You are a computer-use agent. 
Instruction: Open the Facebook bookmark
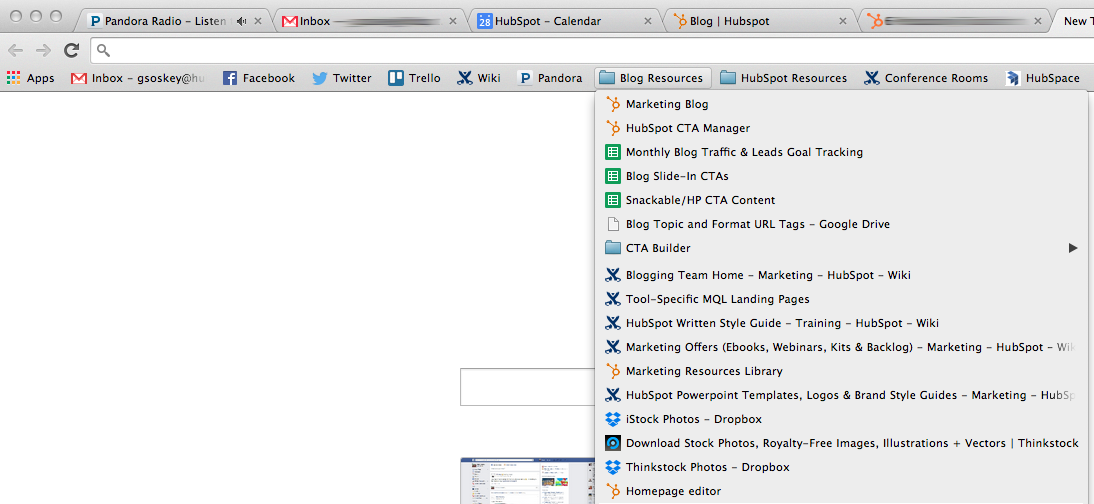tap(258, 78)
